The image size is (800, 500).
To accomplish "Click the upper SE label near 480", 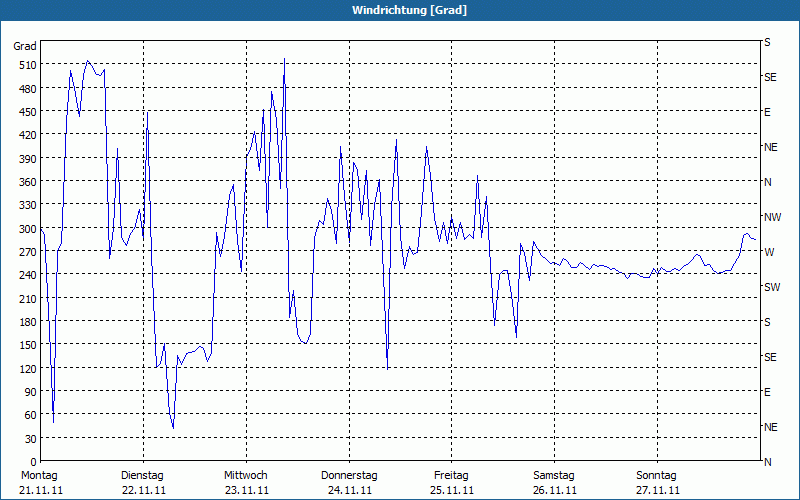I will click(x=770, y=77).
